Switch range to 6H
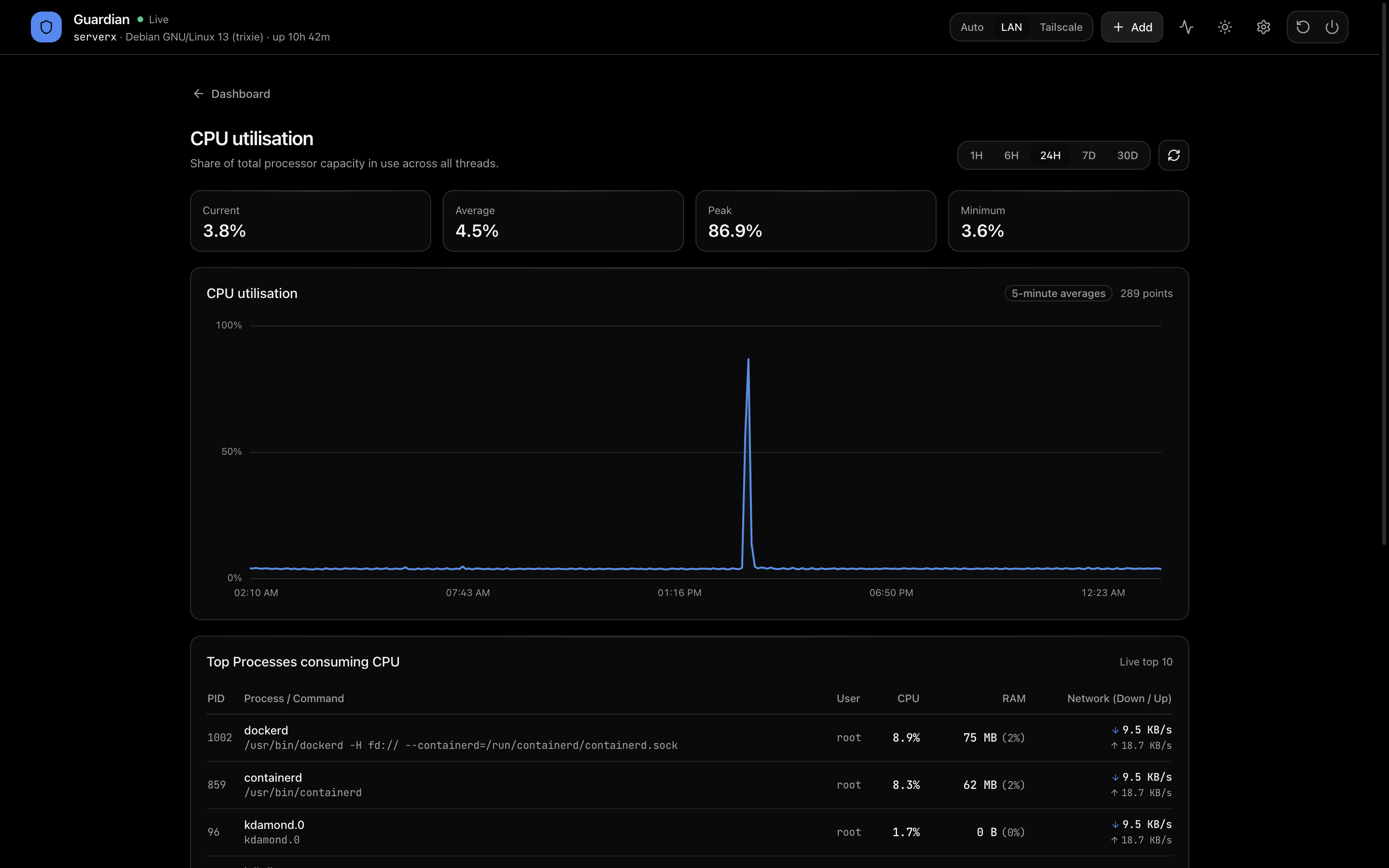The height and width of the screenshot is (868, 1389). click(x=1011, y=156)
